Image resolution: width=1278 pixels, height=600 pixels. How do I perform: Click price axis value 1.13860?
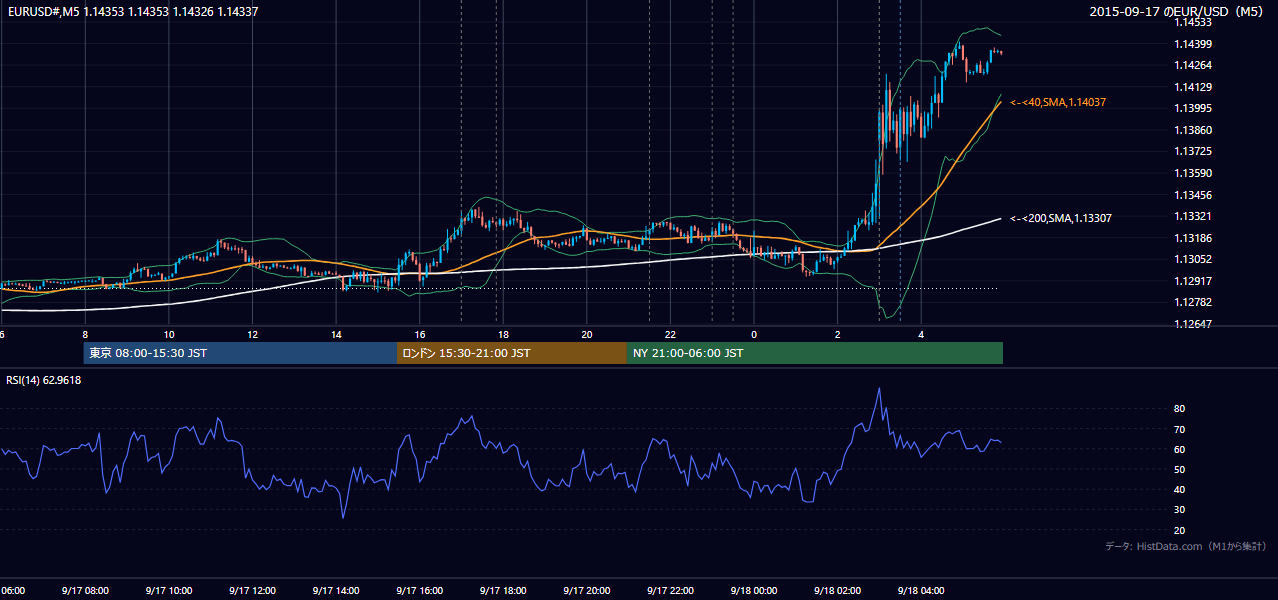pyautogui.click(x=1194, y=131)
